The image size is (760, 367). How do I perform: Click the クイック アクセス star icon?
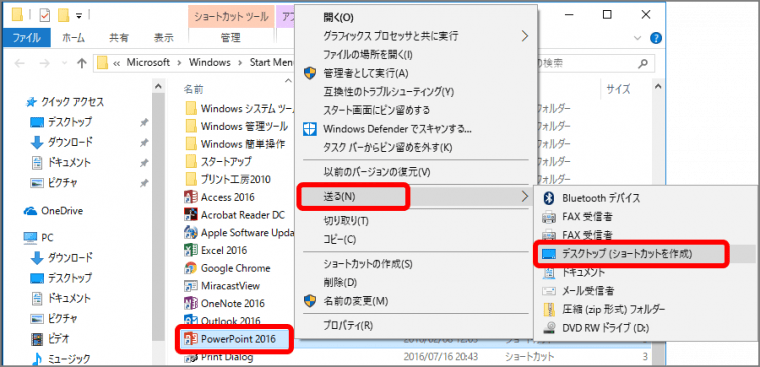coord(31,102)
